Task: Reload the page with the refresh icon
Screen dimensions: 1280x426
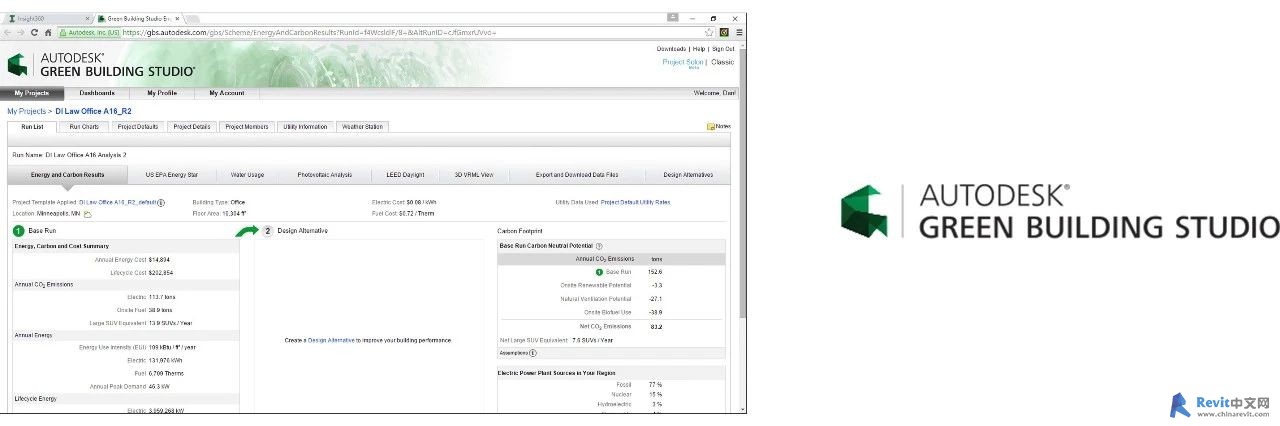Action: pyautogui.click(x=35, y=32)
